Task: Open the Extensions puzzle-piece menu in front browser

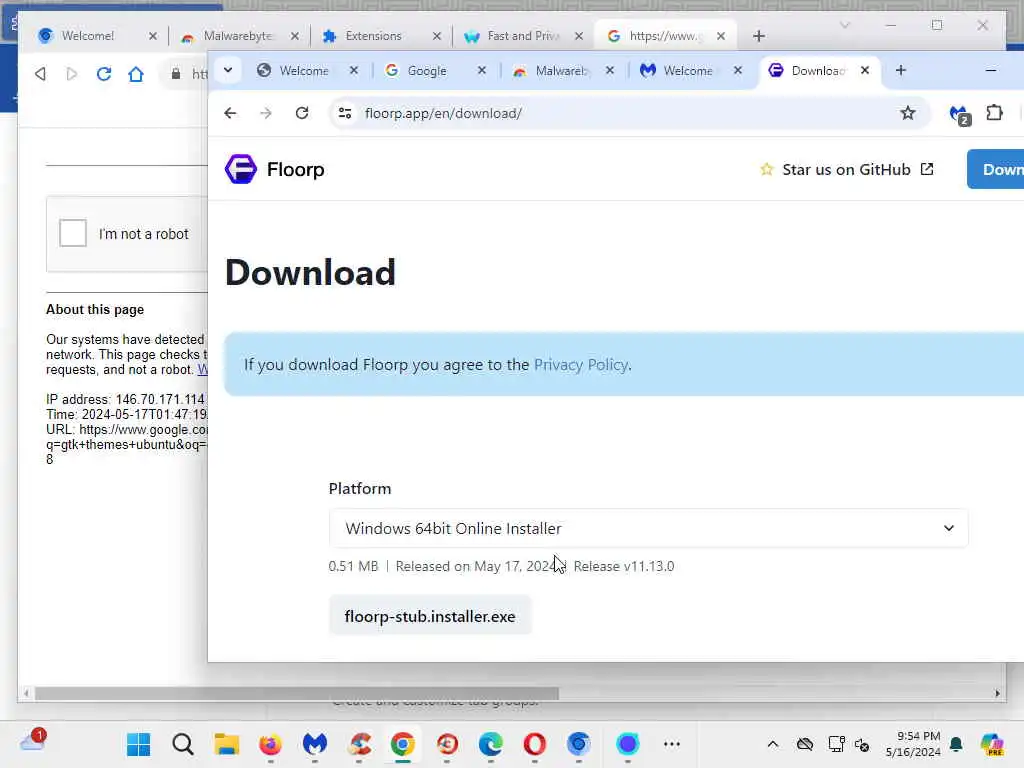Action: (994, 113)
